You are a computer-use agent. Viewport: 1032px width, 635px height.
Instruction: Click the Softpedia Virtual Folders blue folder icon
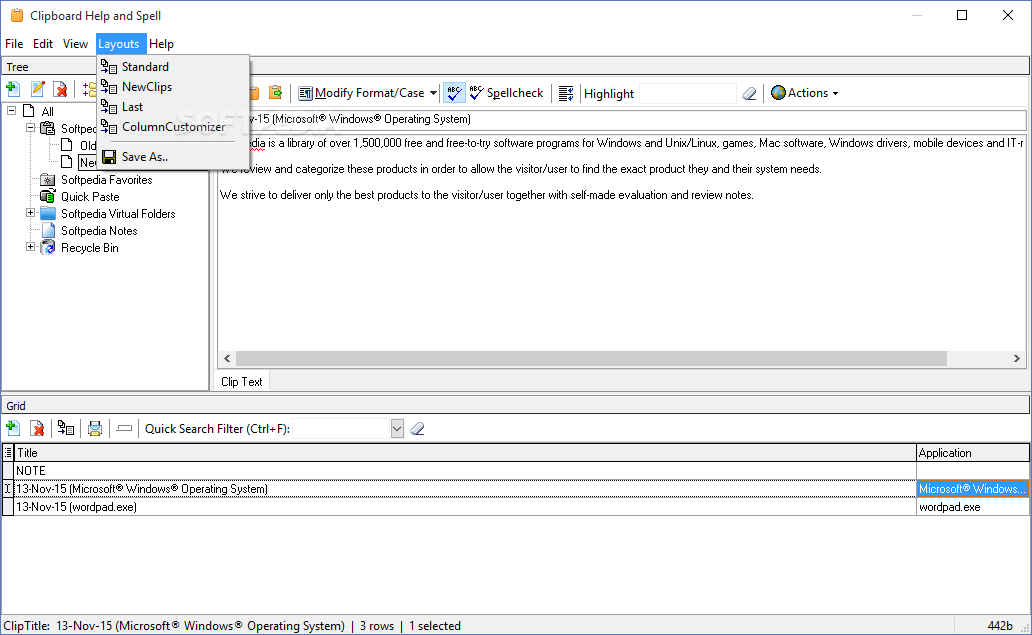48,213
